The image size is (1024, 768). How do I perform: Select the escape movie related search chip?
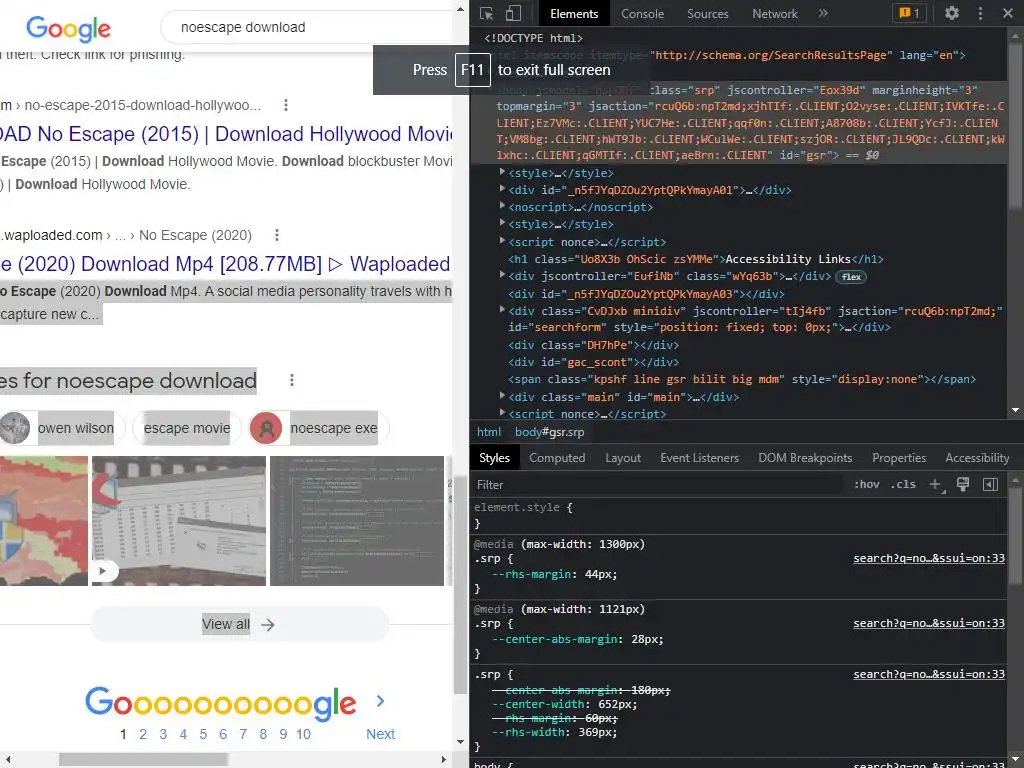(187, 428)
